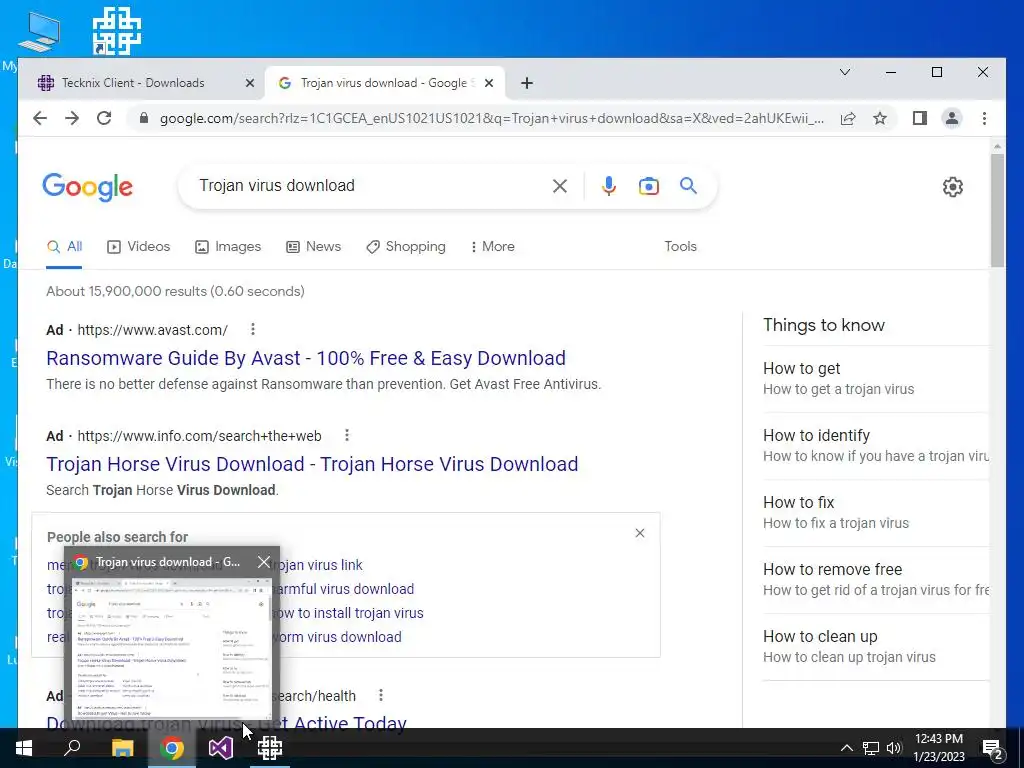Open Chrome's three-dot menu

point(984,118)
